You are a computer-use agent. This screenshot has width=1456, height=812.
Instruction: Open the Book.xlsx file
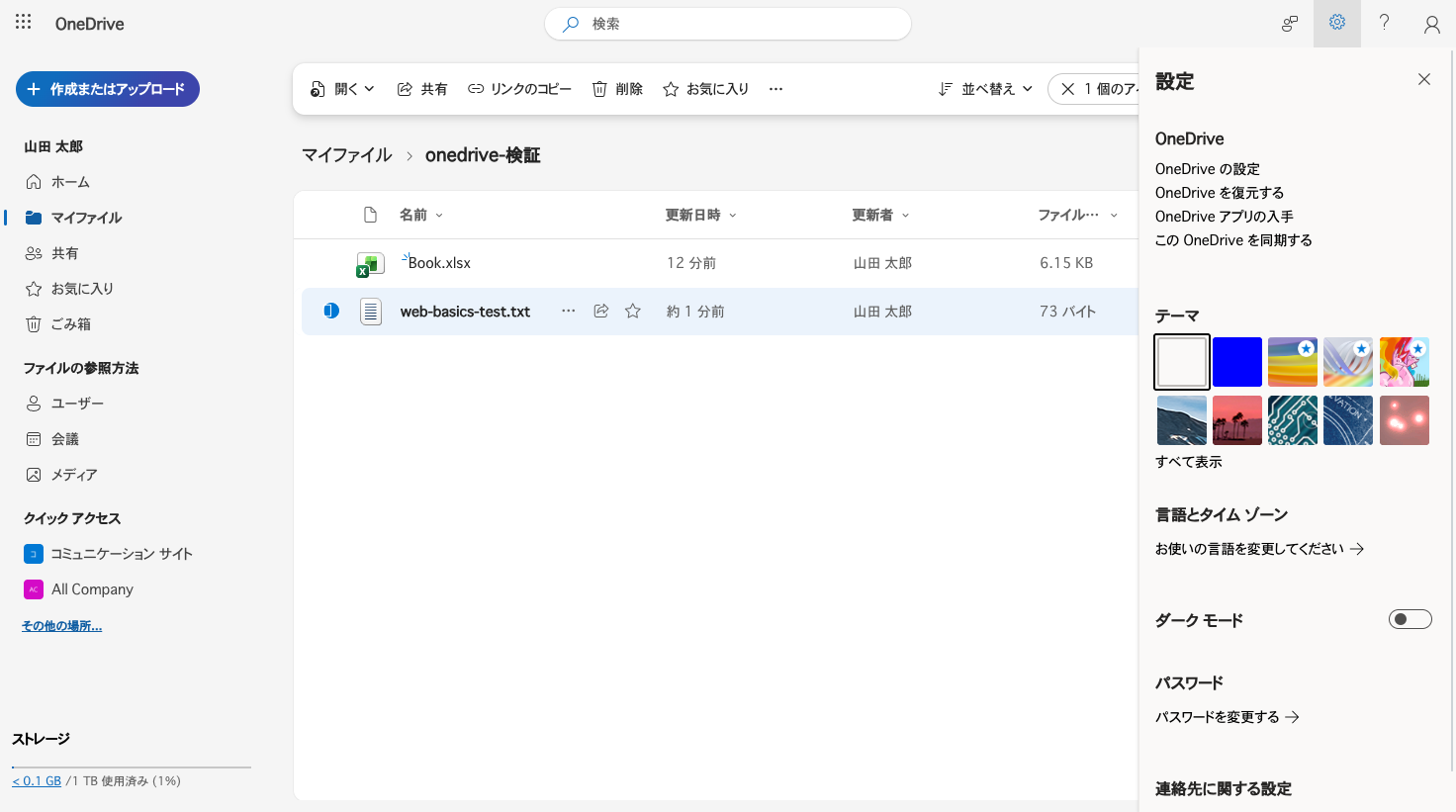tap(439, 263)
